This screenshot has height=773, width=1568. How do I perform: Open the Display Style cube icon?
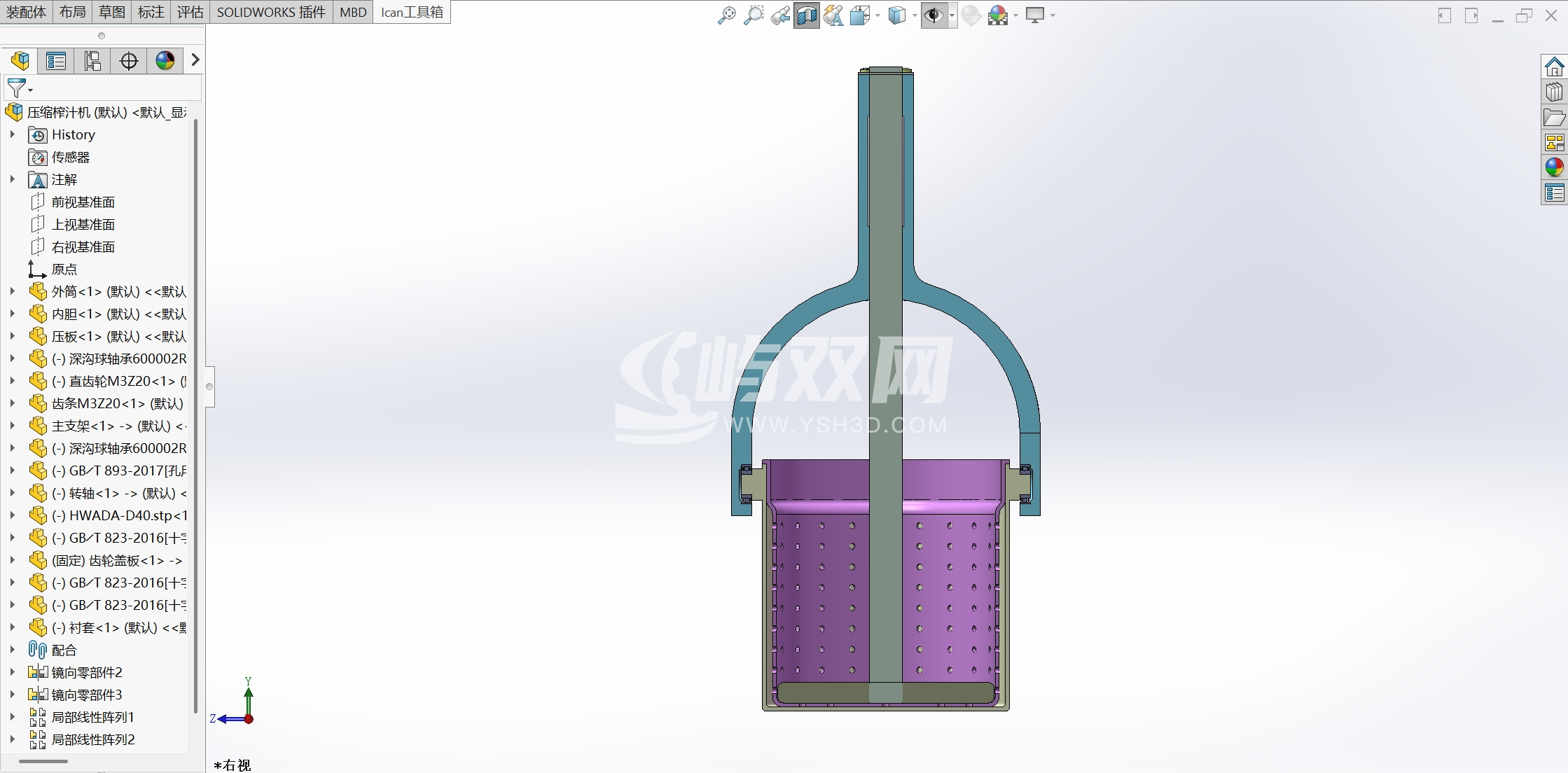[x=897, y=15]
